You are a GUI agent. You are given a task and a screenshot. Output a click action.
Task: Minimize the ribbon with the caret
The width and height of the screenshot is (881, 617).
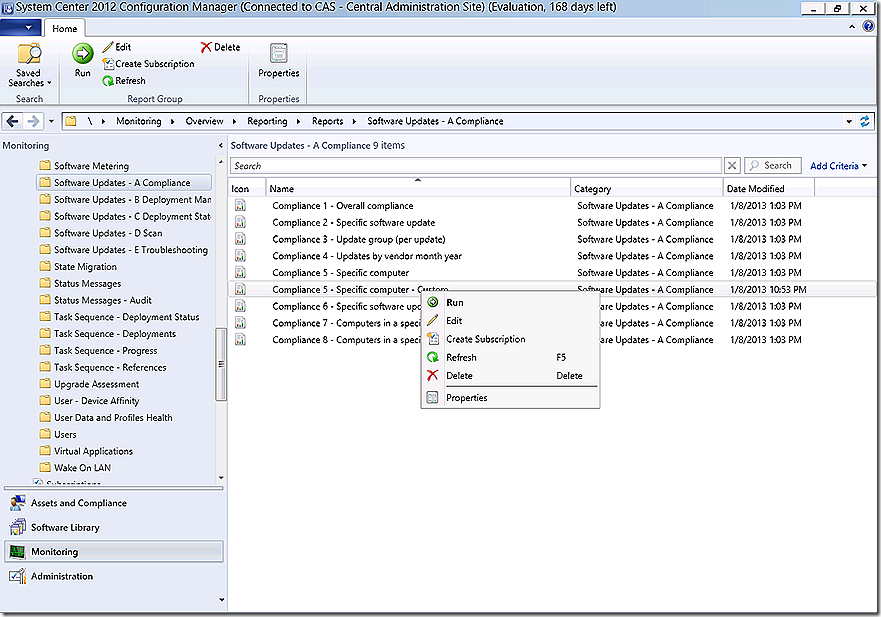(852, 26)
